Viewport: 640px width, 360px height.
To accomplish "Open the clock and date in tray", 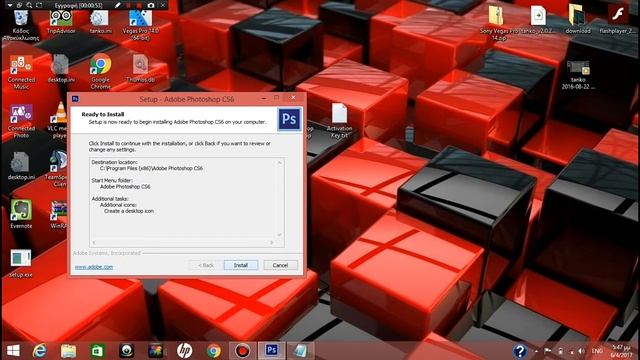I will (622, 351).
